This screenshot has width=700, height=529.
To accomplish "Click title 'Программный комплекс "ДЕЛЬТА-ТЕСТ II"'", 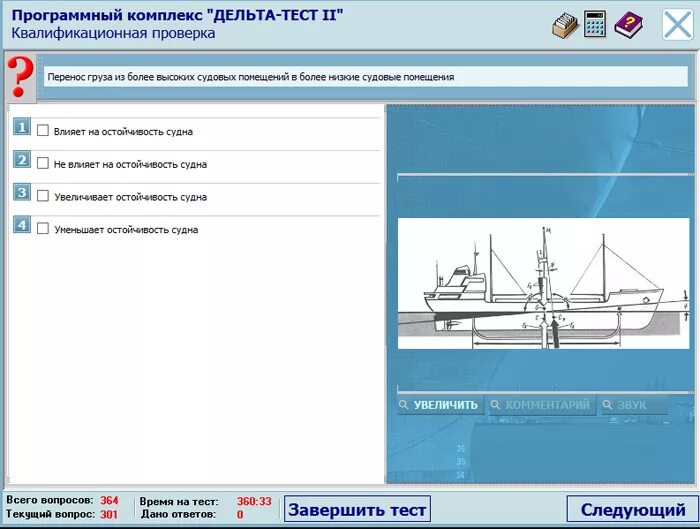I will (177, 15).
